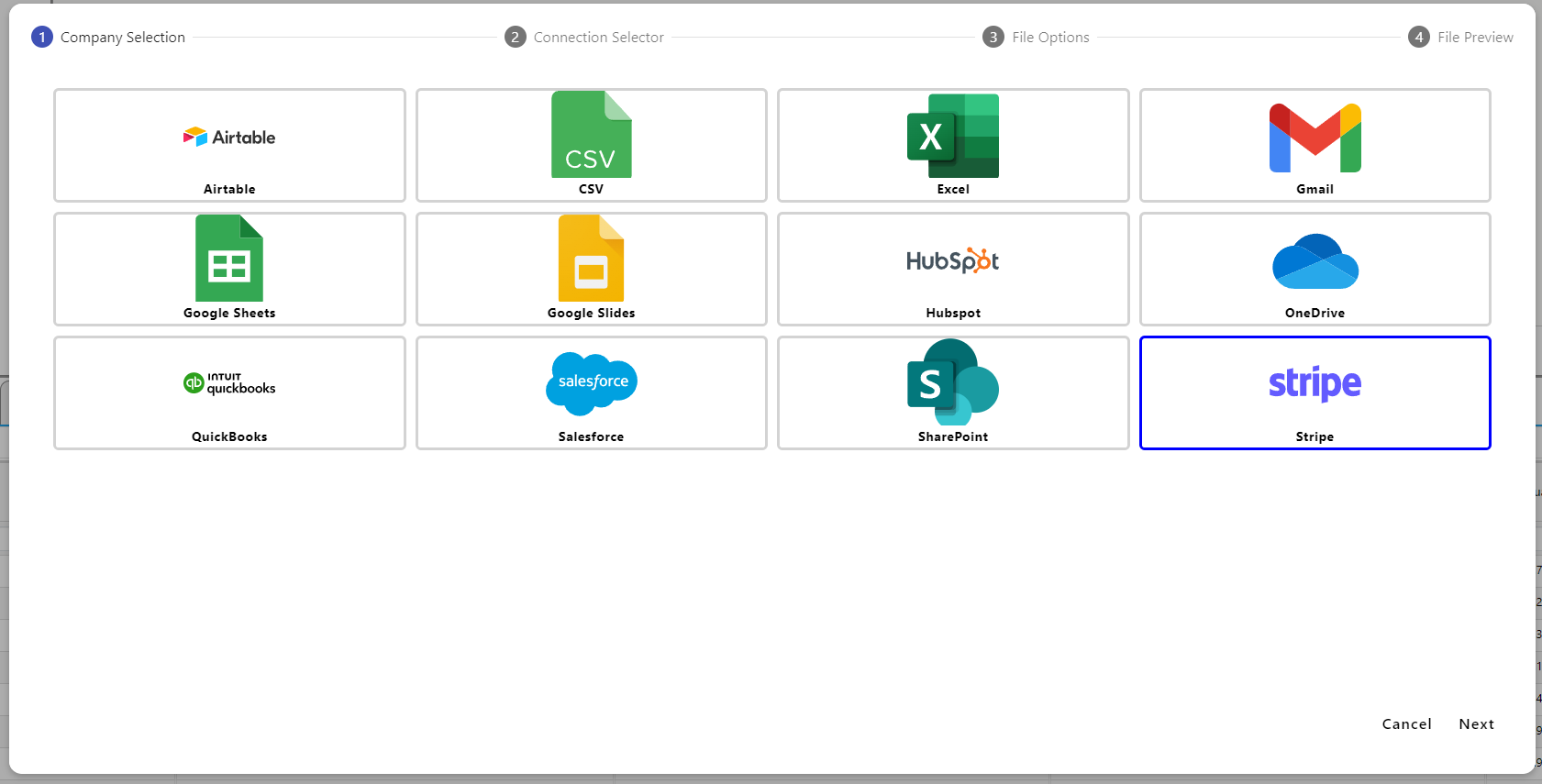1542x784 pixels.
Task: Choose the CSV file icon
Action: pyautogui.click(x=591, y=135)
